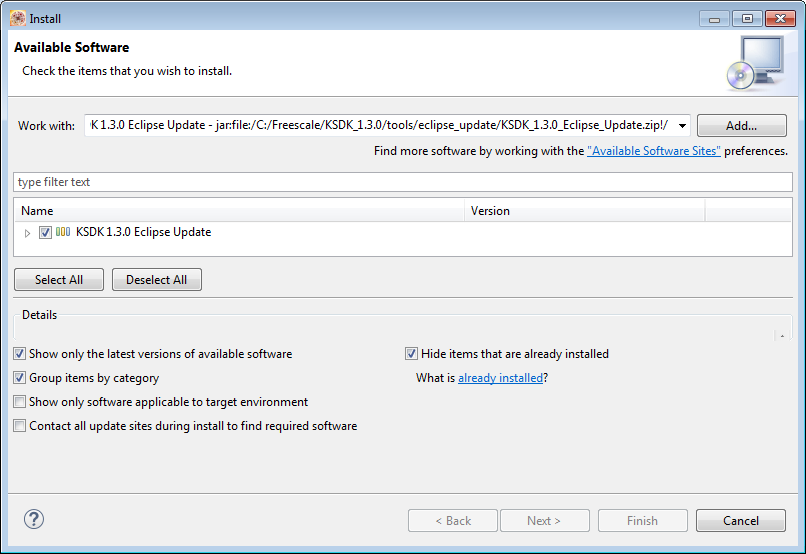Enable Show only software applicable to target environment
This screenshot has height=554, width=806.
[20, 402]
